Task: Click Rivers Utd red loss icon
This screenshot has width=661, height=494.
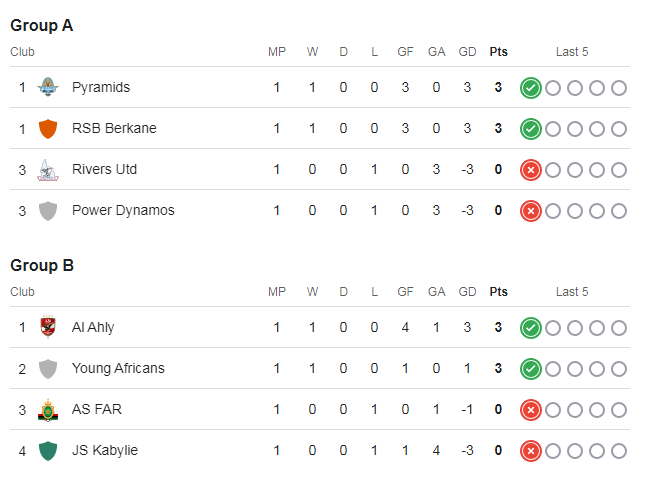Action: (x=531, y=170)
